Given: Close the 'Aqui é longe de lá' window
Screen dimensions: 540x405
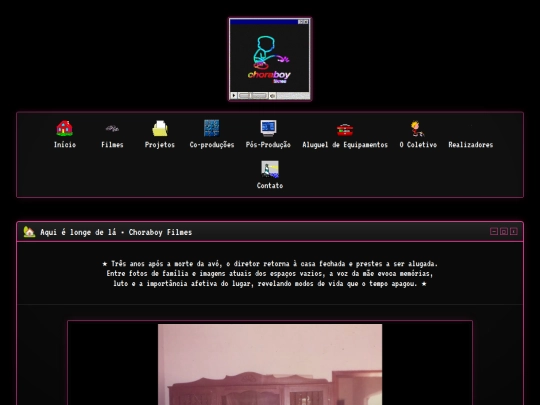Looking at the screenshot, I should coord(513,231).
